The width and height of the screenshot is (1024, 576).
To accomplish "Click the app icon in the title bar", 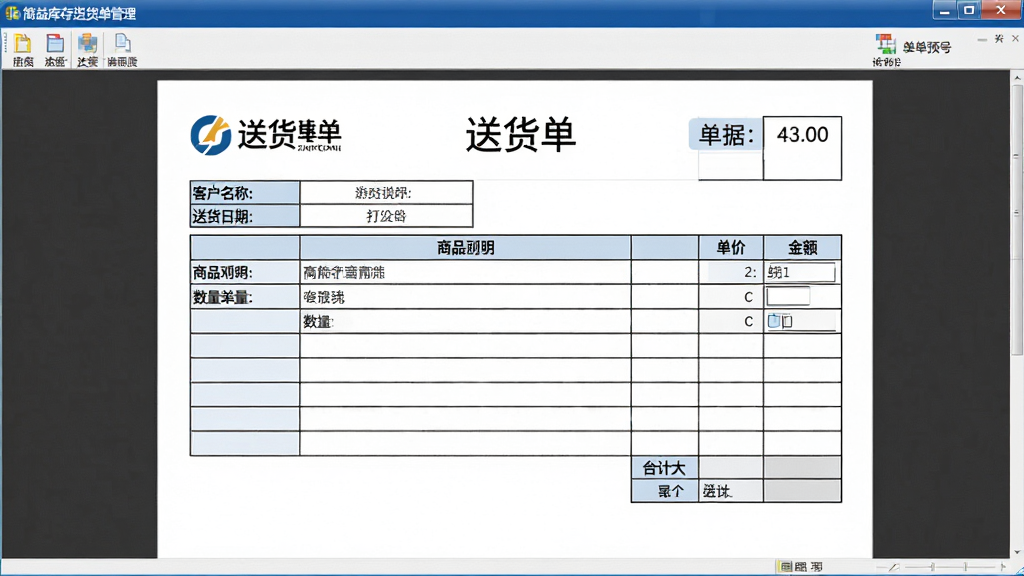I will (x=12, y=12).
